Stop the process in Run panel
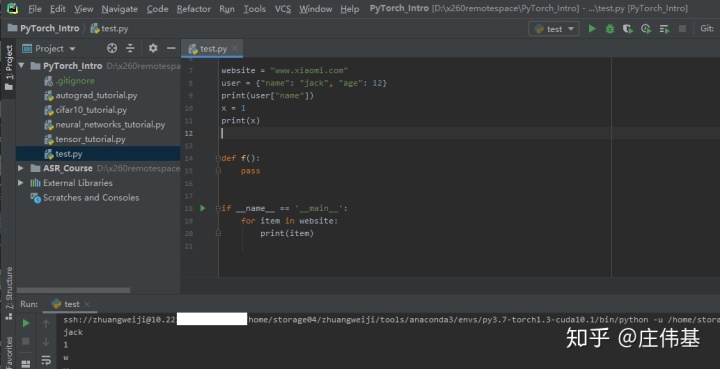The height and width of the screenshot is (369, 720). click(x=26, y=341)
